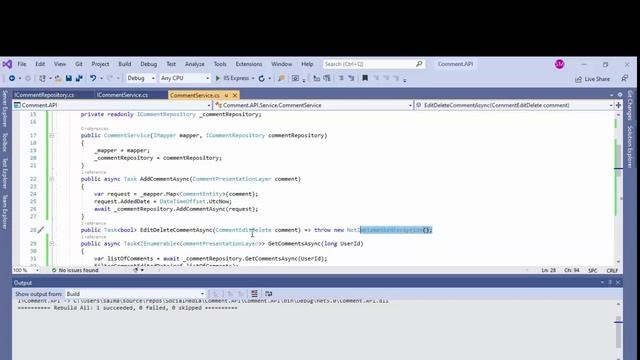Screen dimensions: 640x360
Task: Open IIS Express launch target dropdown arrow
Action: coord(253,78)
